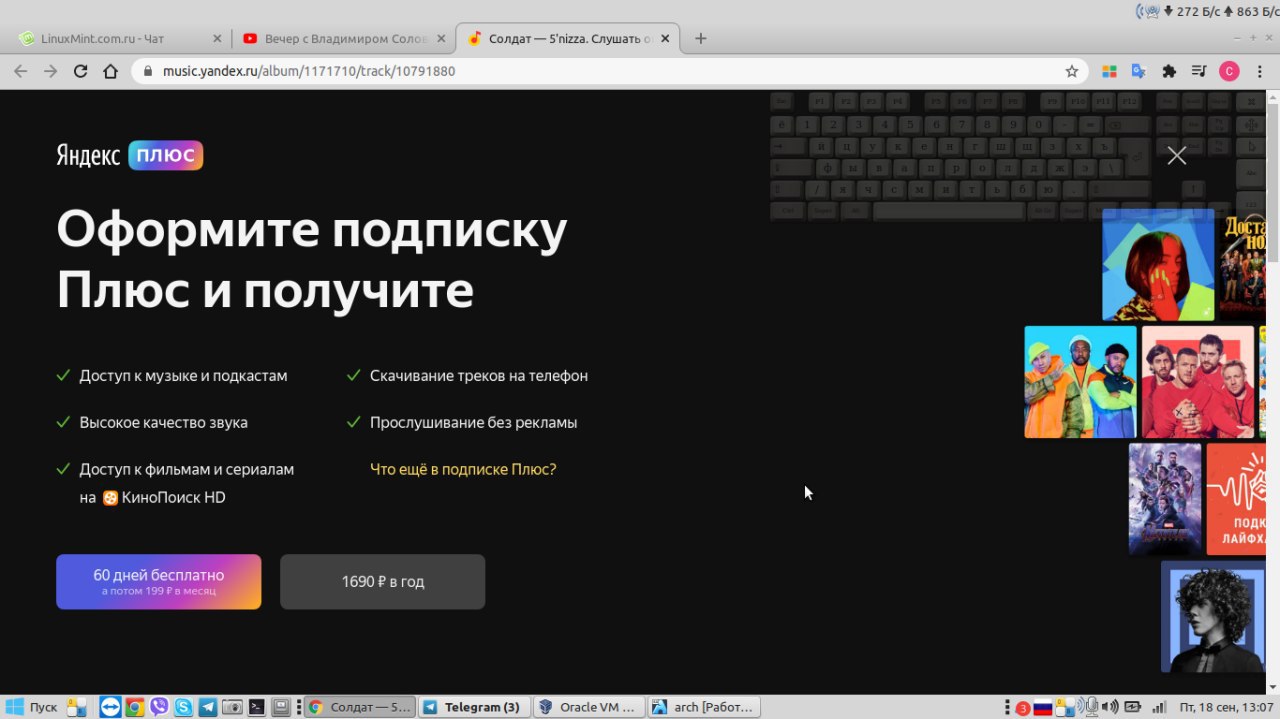
Task: Click the Yandex Plus logo
Action: (x=130, y=155)
